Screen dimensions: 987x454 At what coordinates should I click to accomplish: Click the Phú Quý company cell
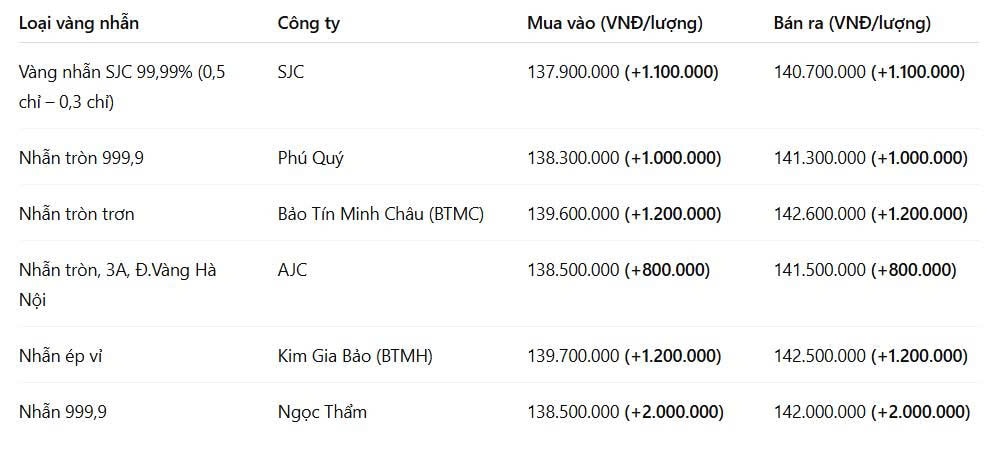pyautogui.click(x=311, y=158)
